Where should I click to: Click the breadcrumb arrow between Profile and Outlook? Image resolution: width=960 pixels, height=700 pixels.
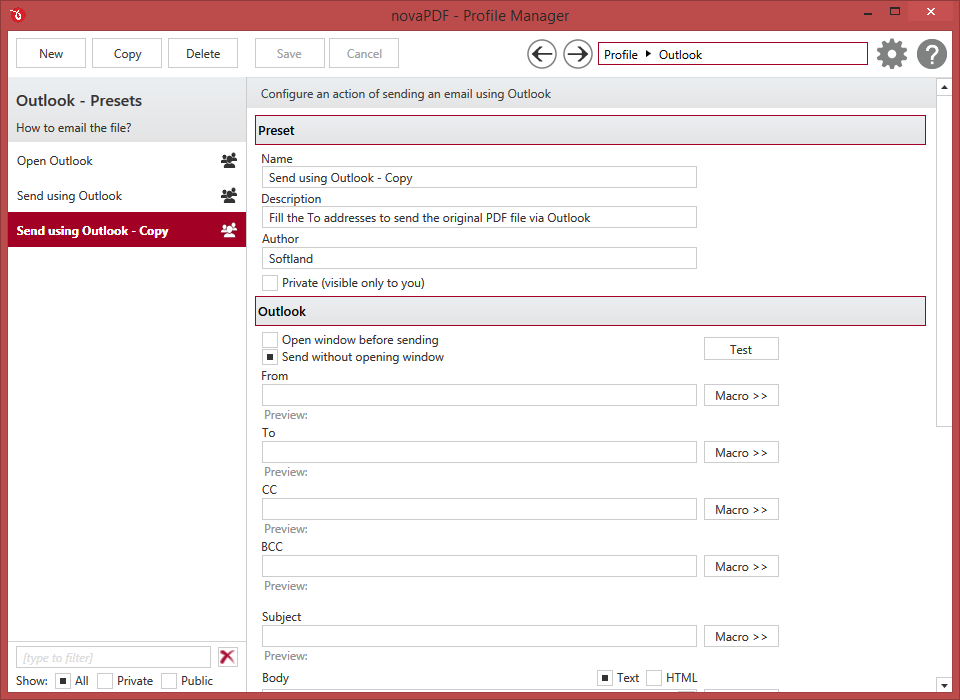(648, 54)
